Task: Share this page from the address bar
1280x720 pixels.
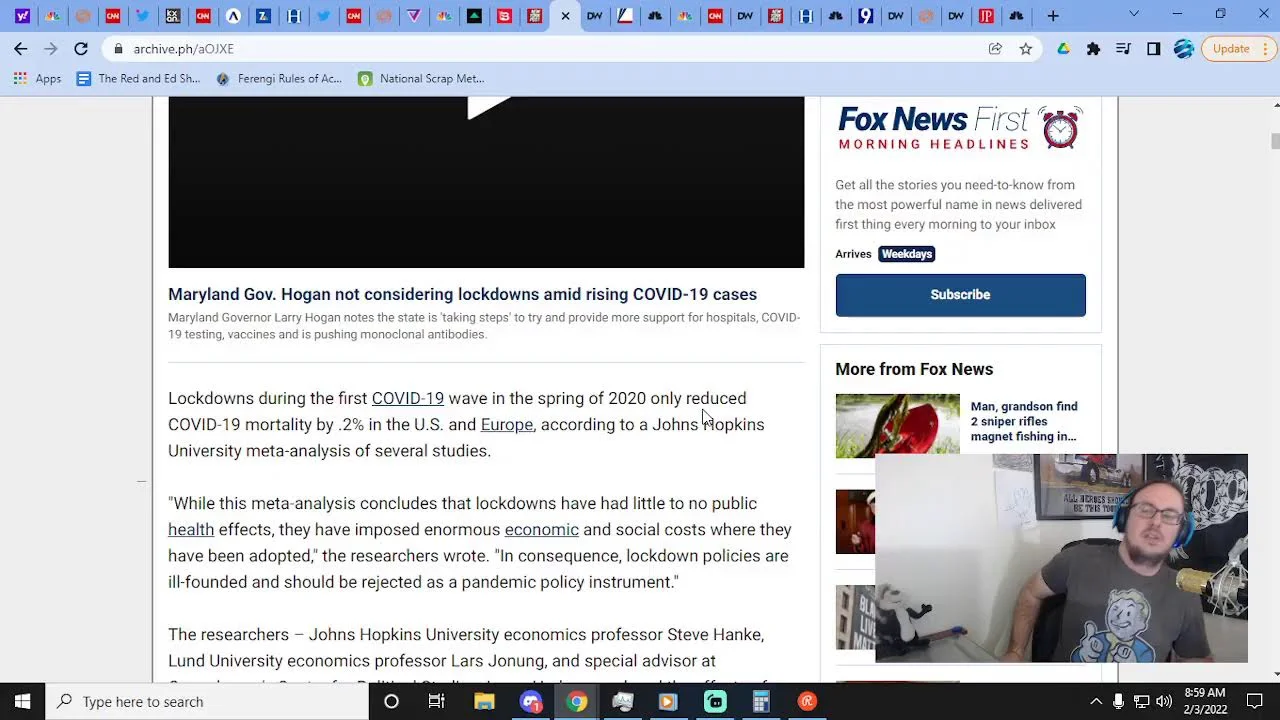Action: click(995, 48)
